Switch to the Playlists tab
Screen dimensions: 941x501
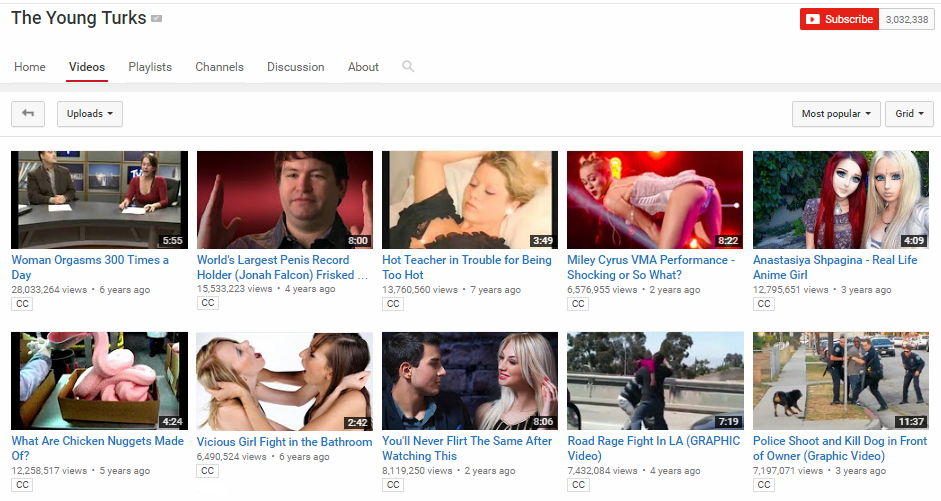150,67
